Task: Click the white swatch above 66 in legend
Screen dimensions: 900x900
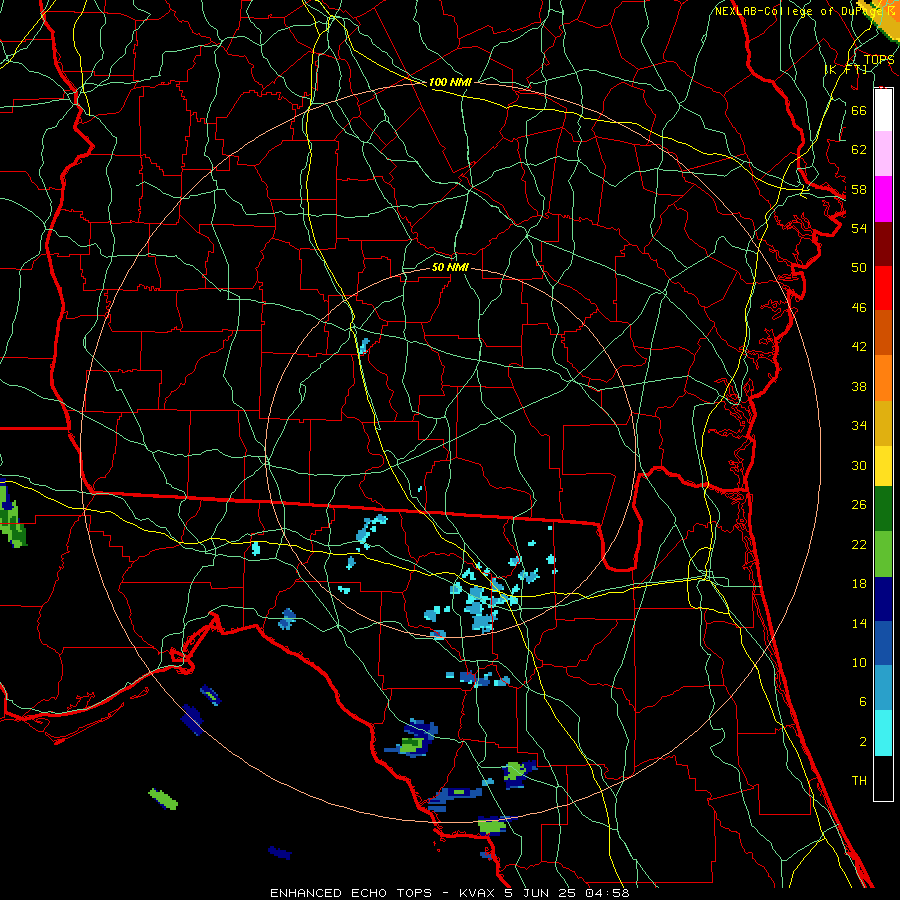Action: [x=883, y=109]
